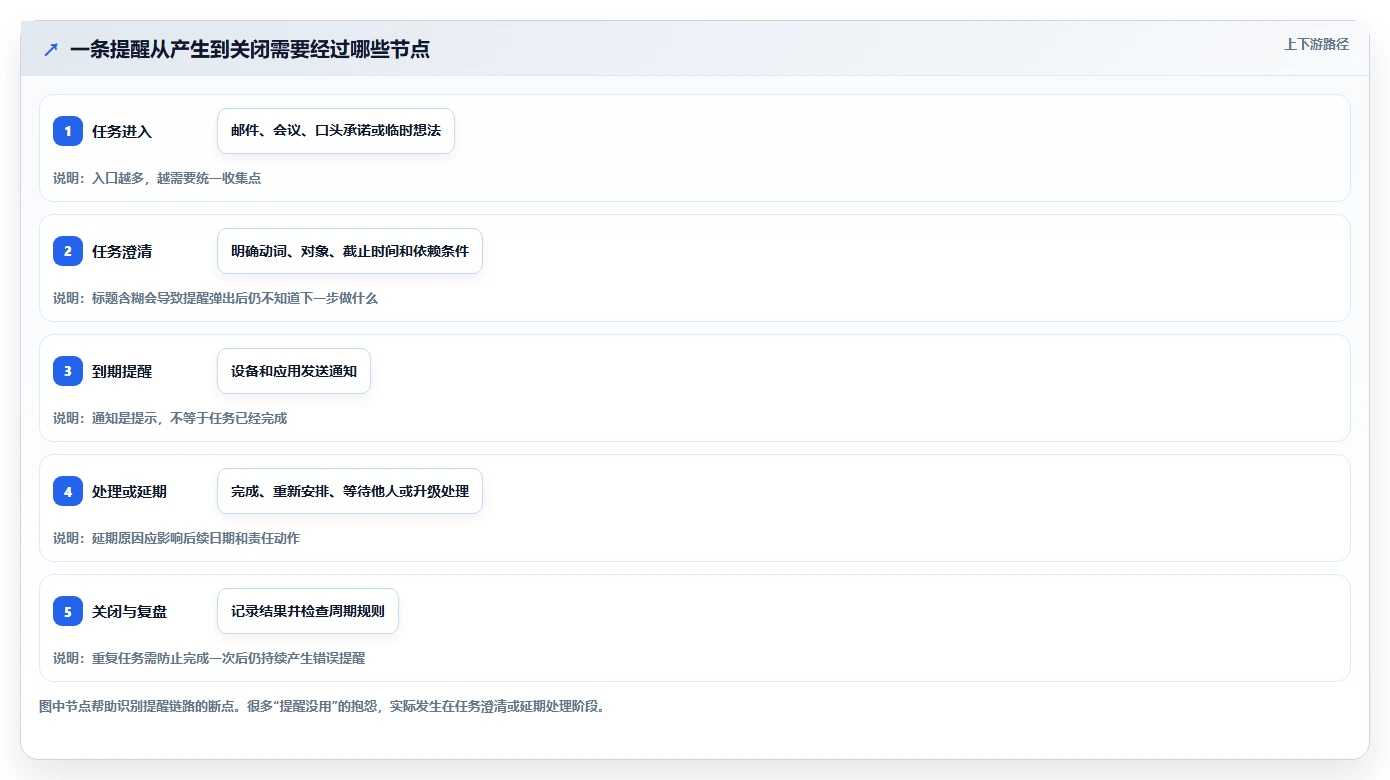Click the arrow icon beside the title
The image size is (1390, 780).
tap(51, 49)
